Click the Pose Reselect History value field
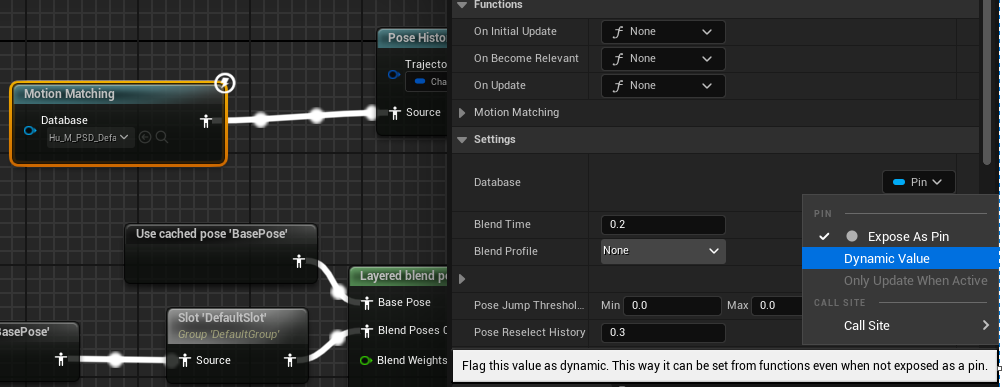1005x387 pixels. [663, 333]
